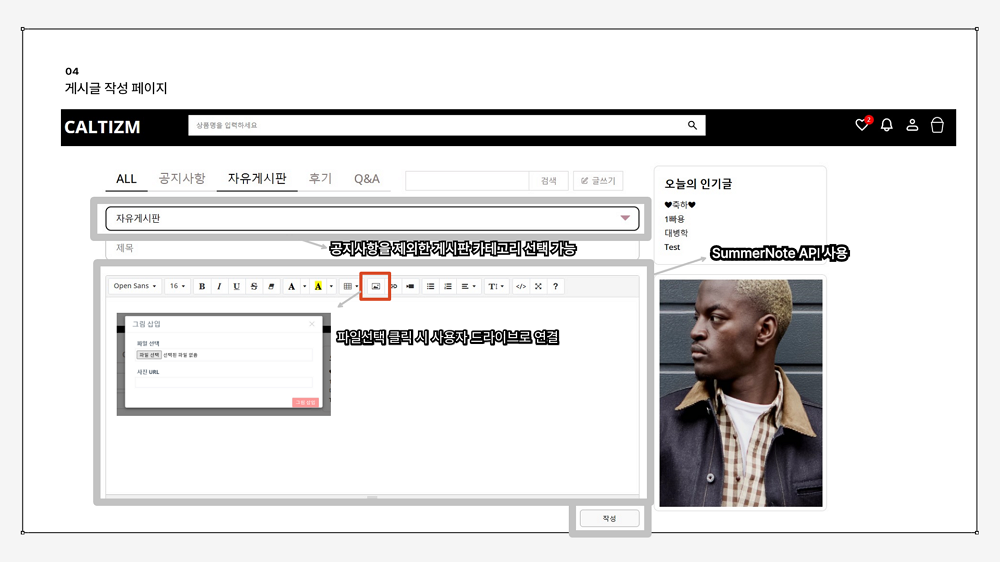This screenshot has width=1000, height=562.
Task: Click the 제목 title input field
Action: [x=372, y=248]
